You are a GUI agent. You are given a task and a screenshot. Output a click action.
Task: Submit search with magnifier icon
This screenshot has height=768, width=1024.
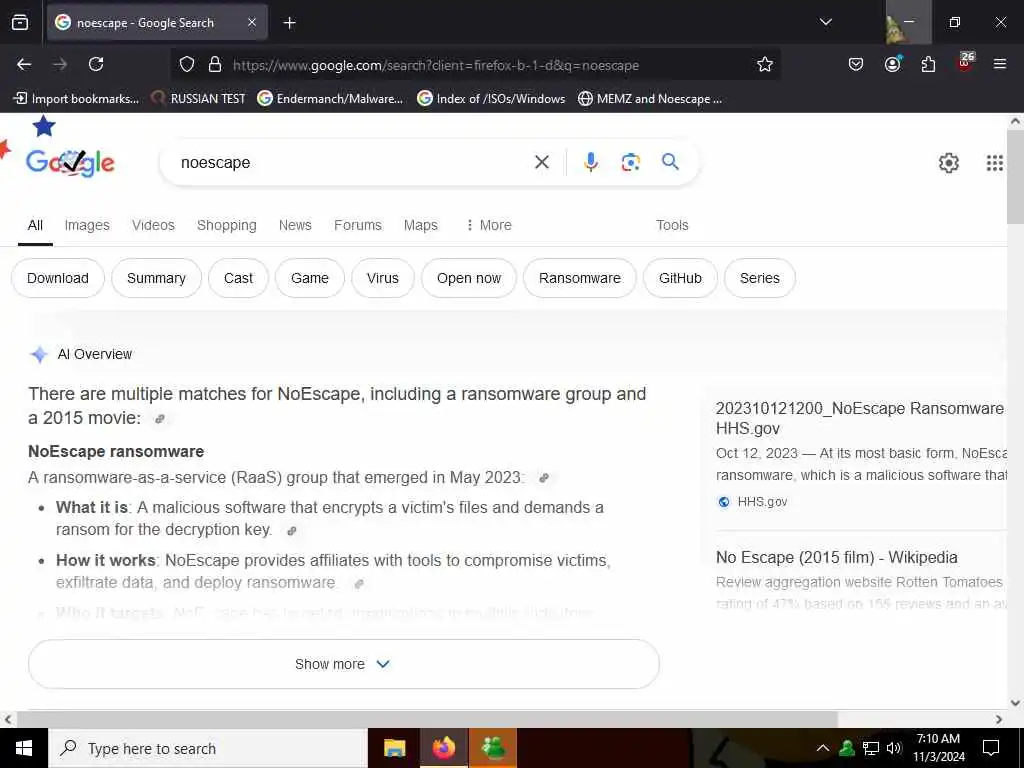click(x=670, y=161)
